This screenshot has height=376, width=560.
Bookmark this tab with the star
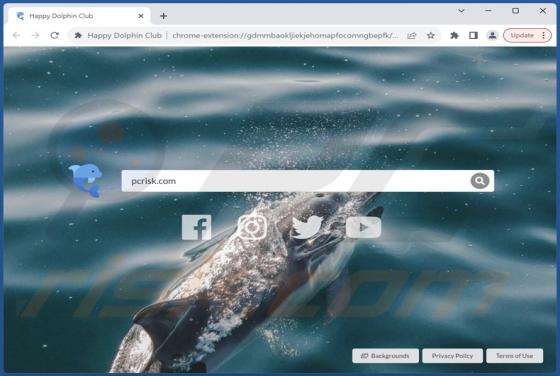[431, 35]
